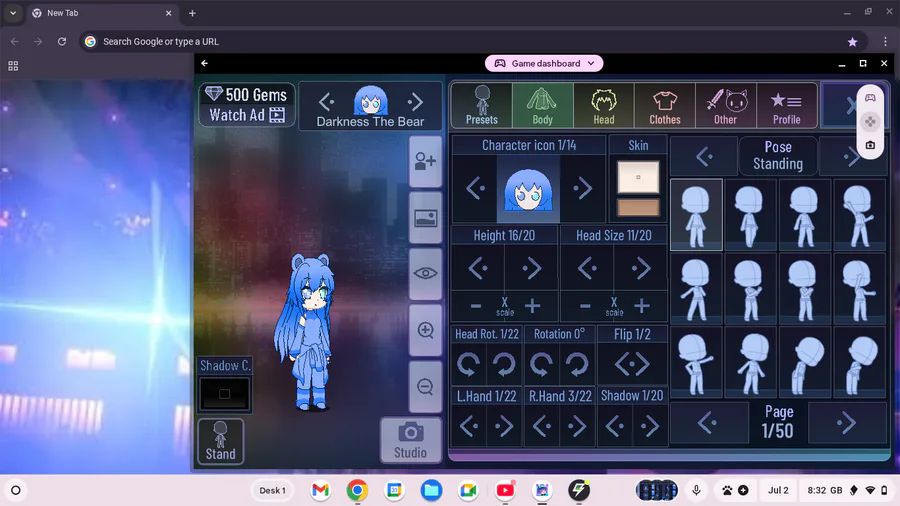The image size is (900, 506).
Task: Select the dabbing pose in bottom row
Action: click(696, 363)
